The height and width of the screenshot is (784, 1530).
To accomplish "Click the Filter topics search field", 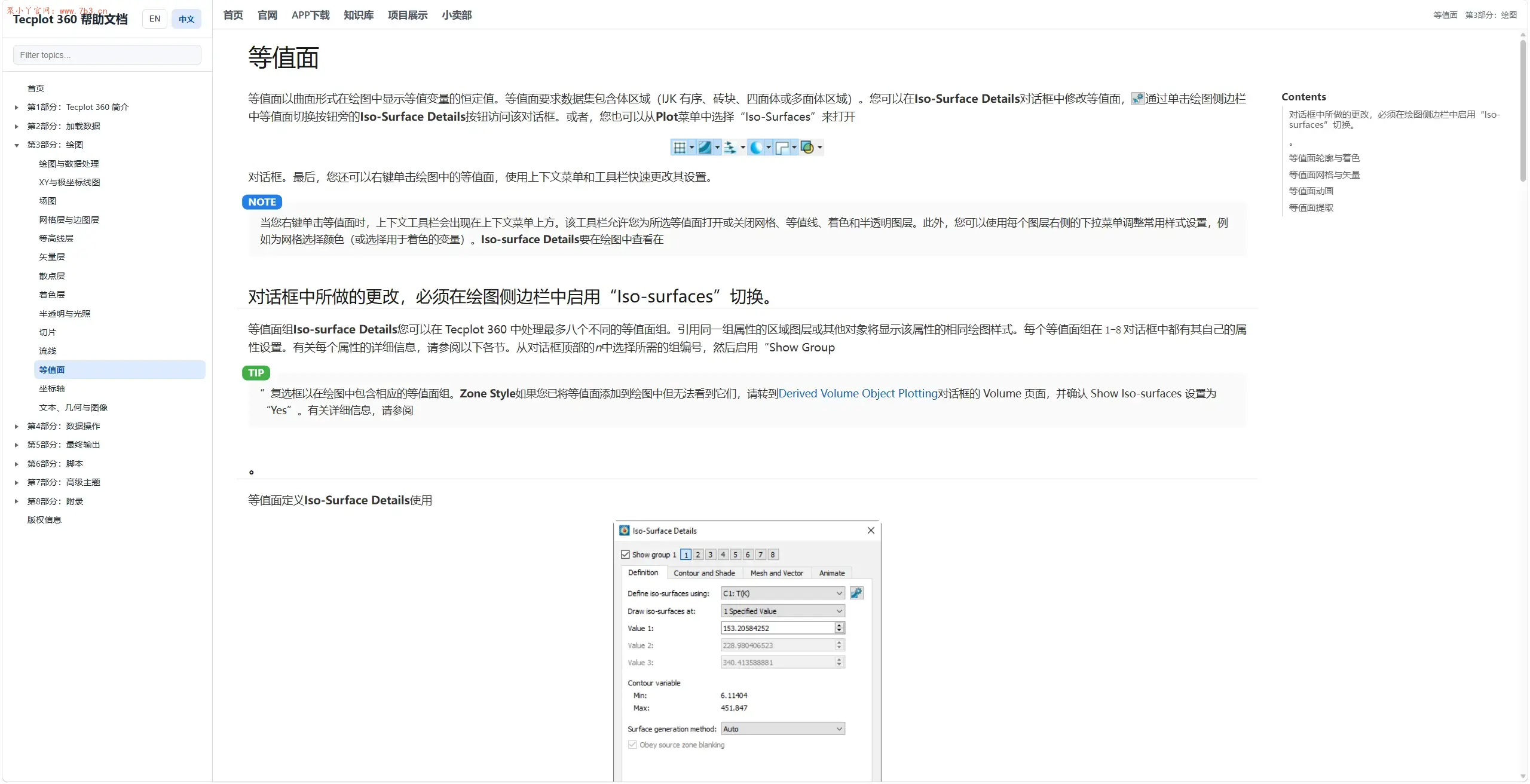I will 107,55.
